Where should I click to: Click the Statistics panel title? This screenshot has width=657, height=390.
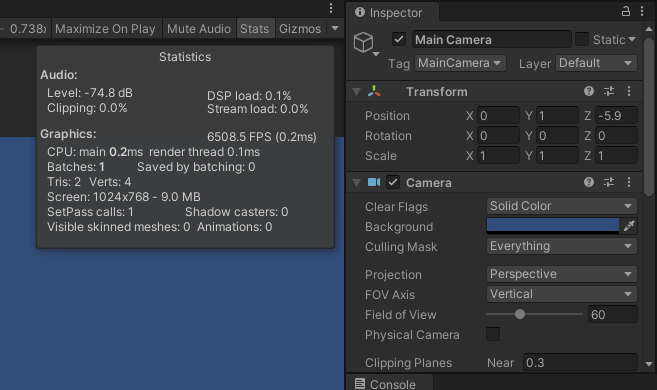point(185,57)
